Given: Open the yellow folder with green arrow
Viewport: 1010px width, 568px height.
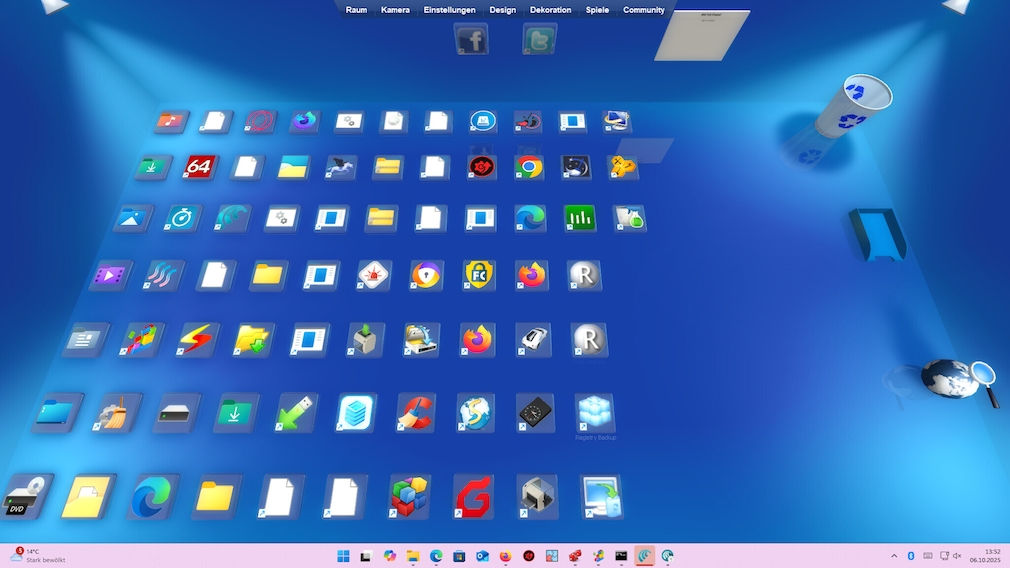Looking at the screenshot, I should click(x=252, y=339).
